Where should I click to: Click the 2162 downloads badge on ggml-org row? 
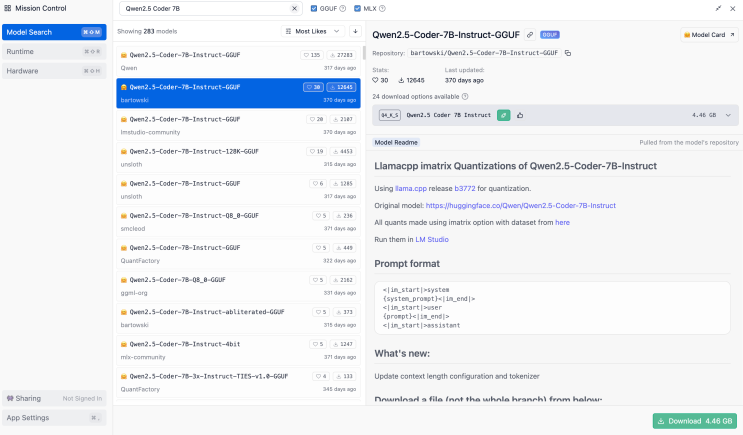coord(343,280)
